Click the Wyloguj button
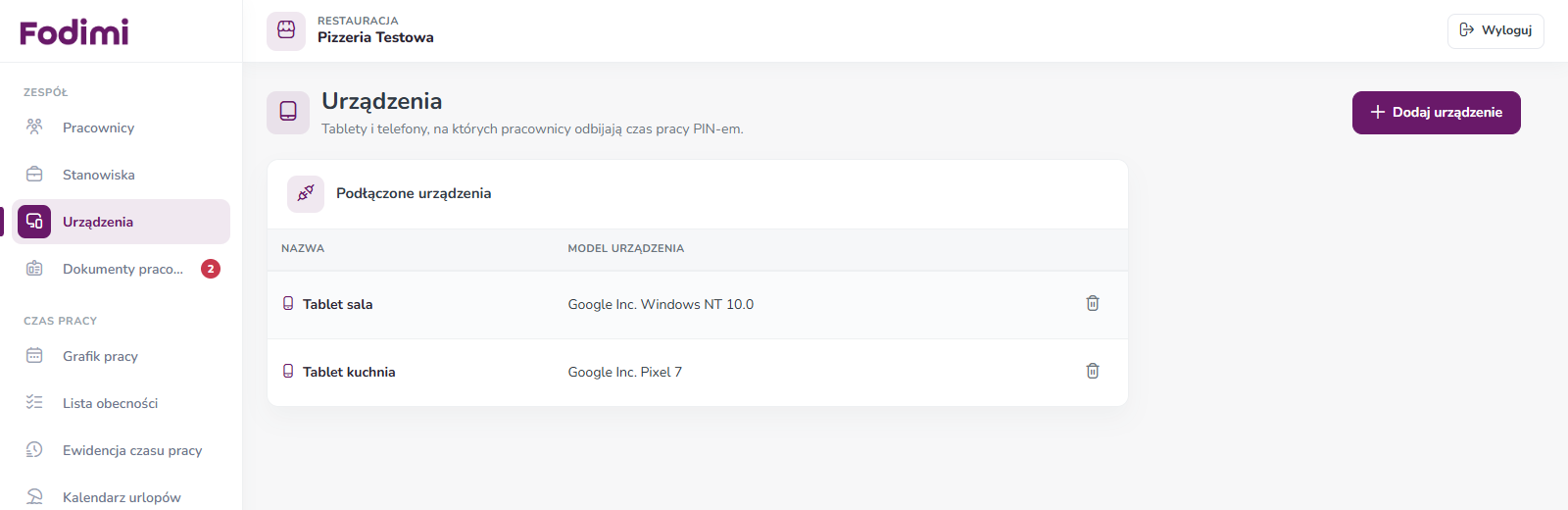Viewport: 1568px width, 510px height. pyautogui.click(x=1495, y=30)
